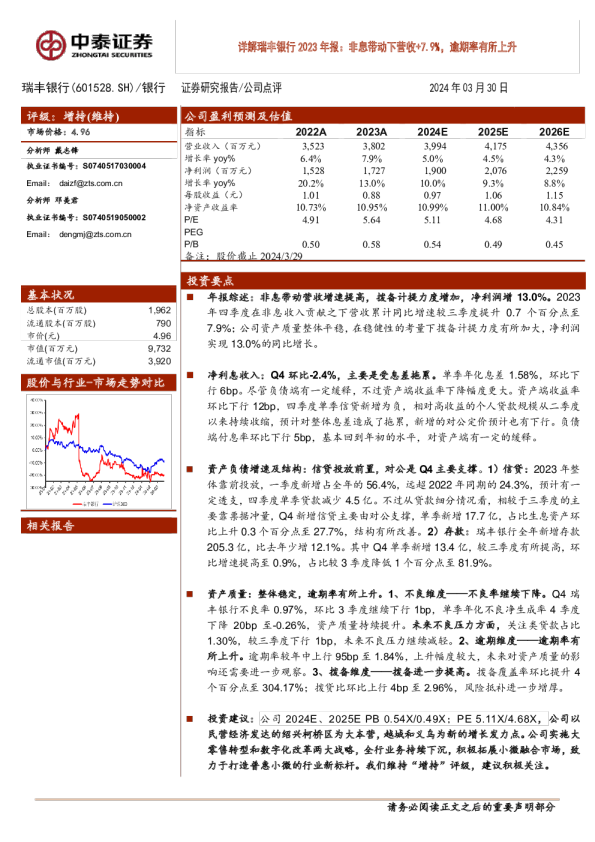Click the 市价(元) row label

pos(43,336)
